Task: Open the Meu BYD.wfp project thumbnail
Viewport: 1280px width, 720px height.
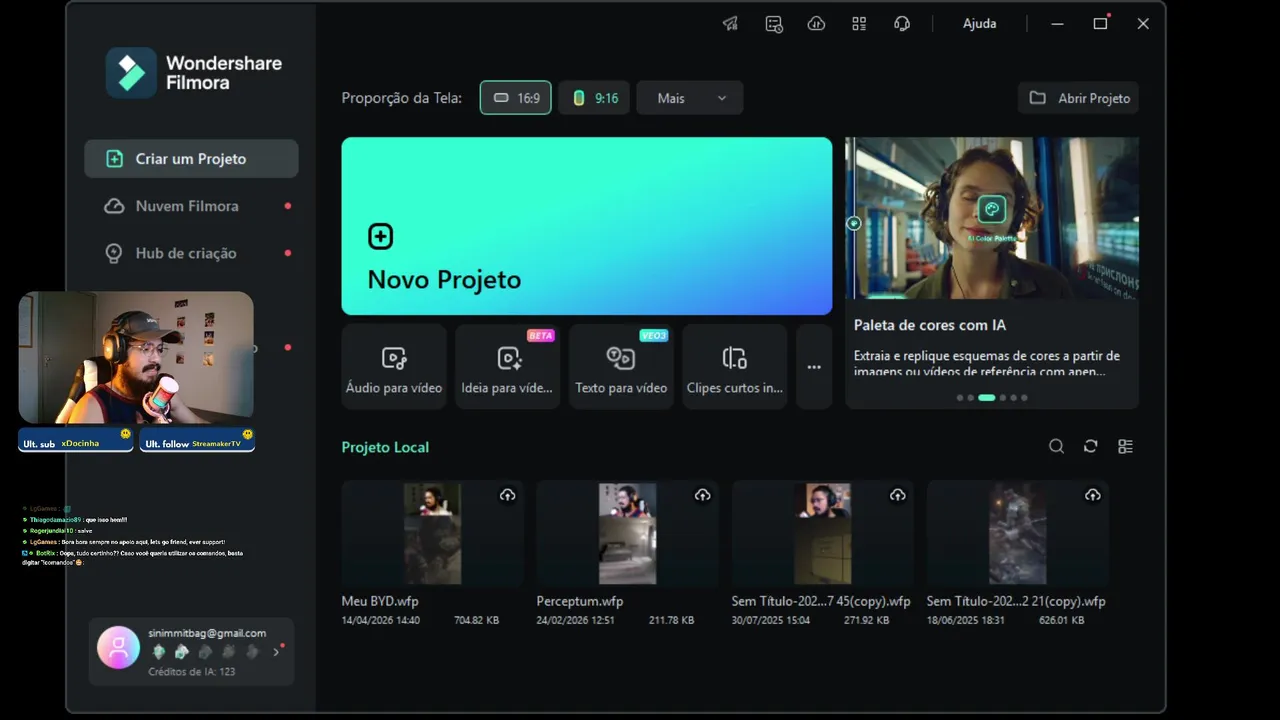Action: point(432,533)
